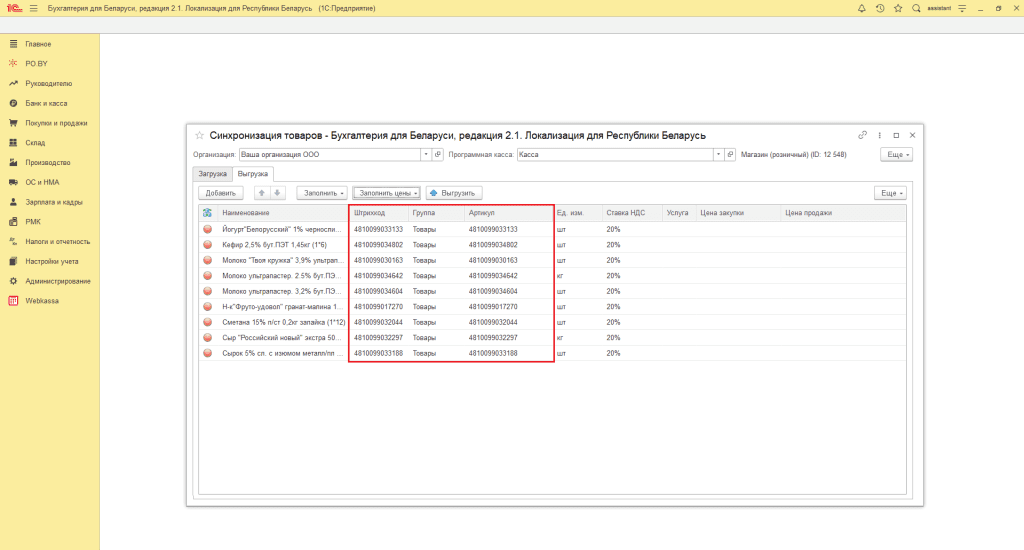Open Организация field open-record icon
This screenshot has width=1024, height=550.
pyautogui.click(x=438, y=155)
